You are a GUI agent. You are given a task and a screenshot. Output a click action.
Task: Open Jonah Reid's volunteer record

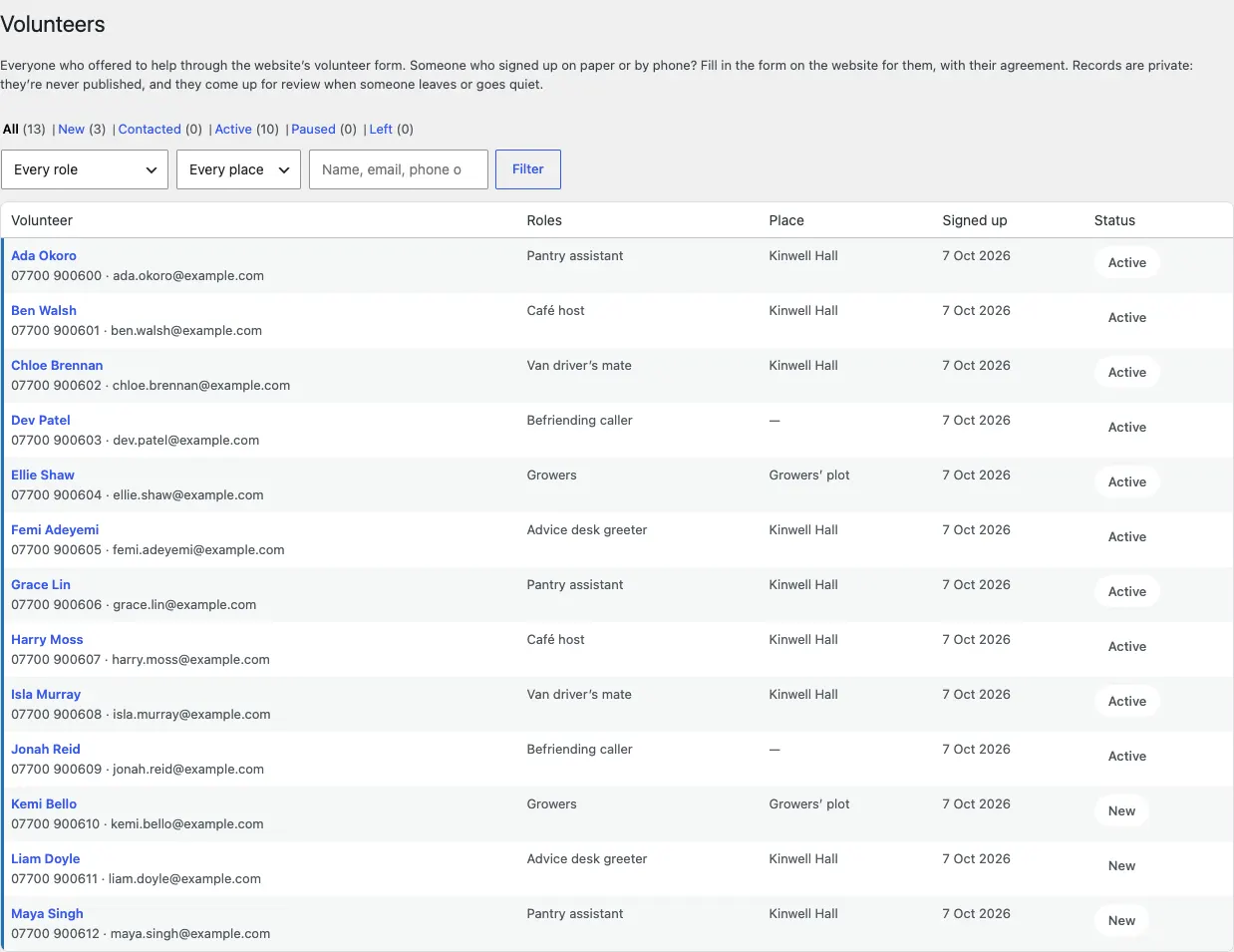(x=46, y=749)
